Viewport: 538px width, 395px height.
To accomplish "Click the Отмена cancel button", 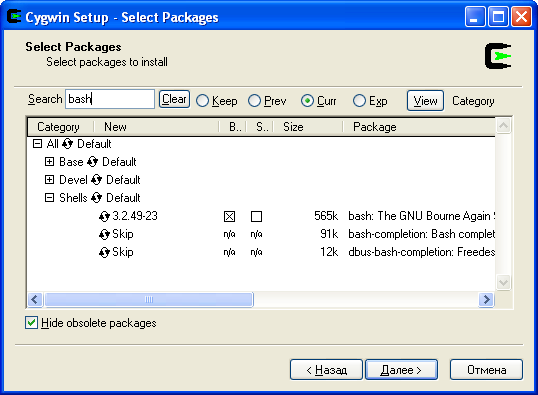I will pos(487,370).
